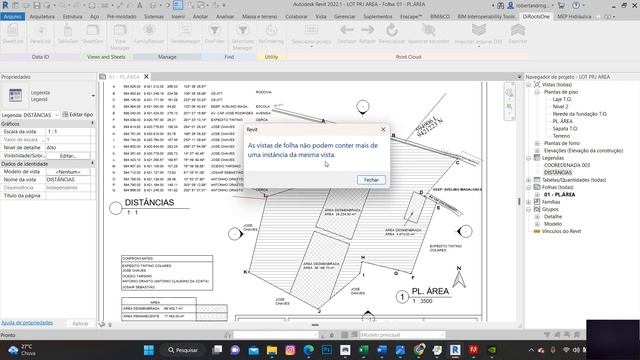The image size is (640, 360).
Task: Select Vínculos do Revit in browser
Action: [x=561, y=231]
